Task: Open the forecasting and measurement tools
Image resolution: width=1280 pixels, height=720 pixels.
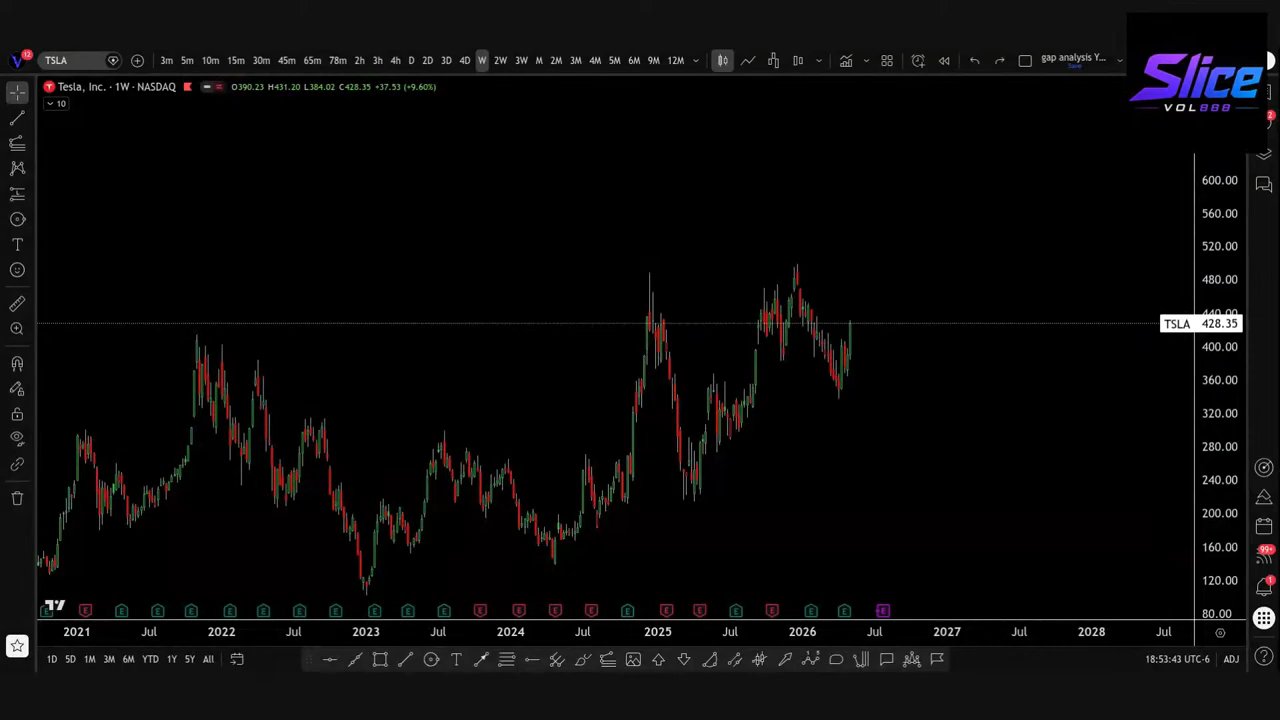Action: point(17,194)
